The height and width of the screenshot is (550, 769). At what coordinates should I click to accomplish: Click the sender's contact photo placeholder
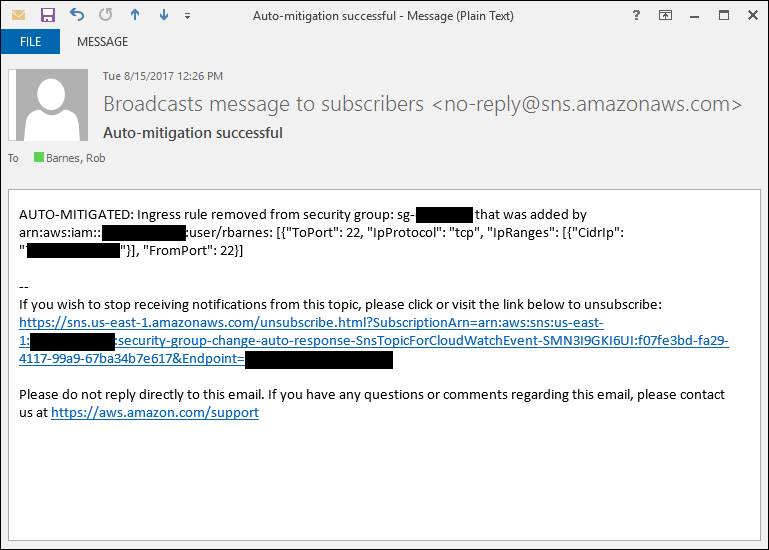49,105
